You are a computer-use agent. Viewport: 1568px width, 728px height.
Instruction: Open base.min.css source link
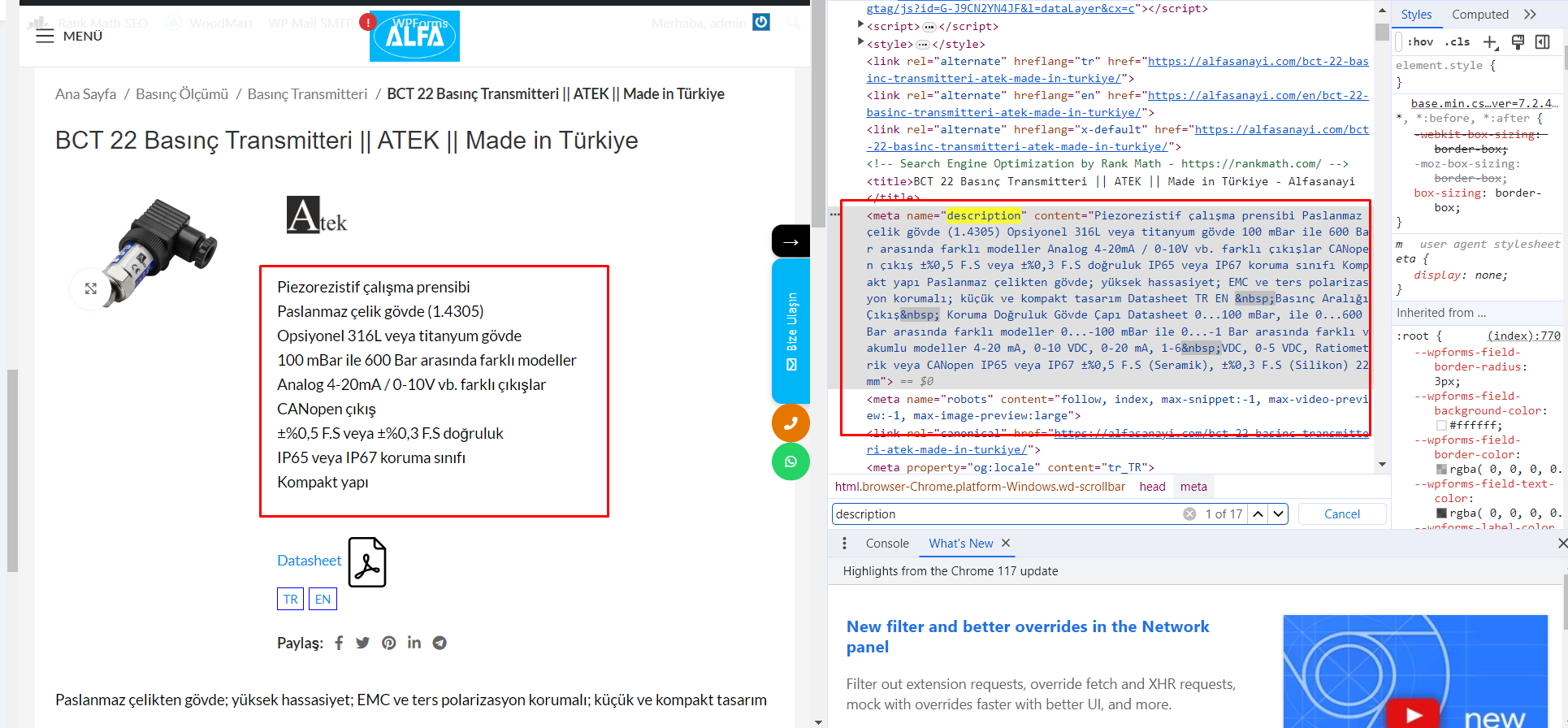[1484, 103]
